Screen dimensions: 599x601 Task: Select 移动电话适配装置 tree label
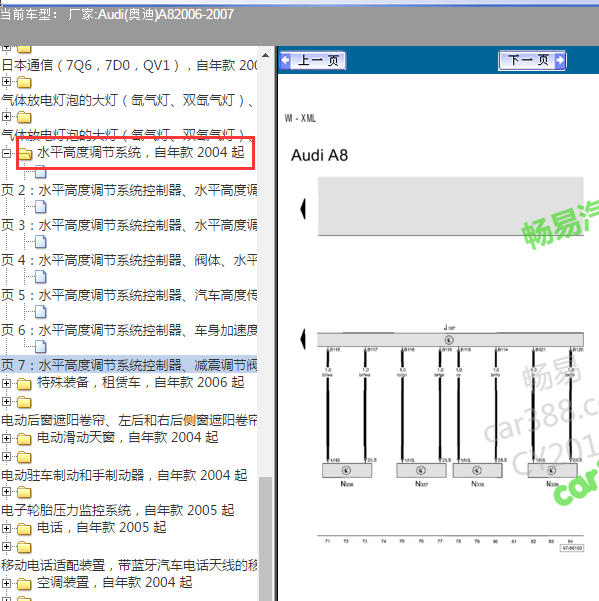click(129, 565)
